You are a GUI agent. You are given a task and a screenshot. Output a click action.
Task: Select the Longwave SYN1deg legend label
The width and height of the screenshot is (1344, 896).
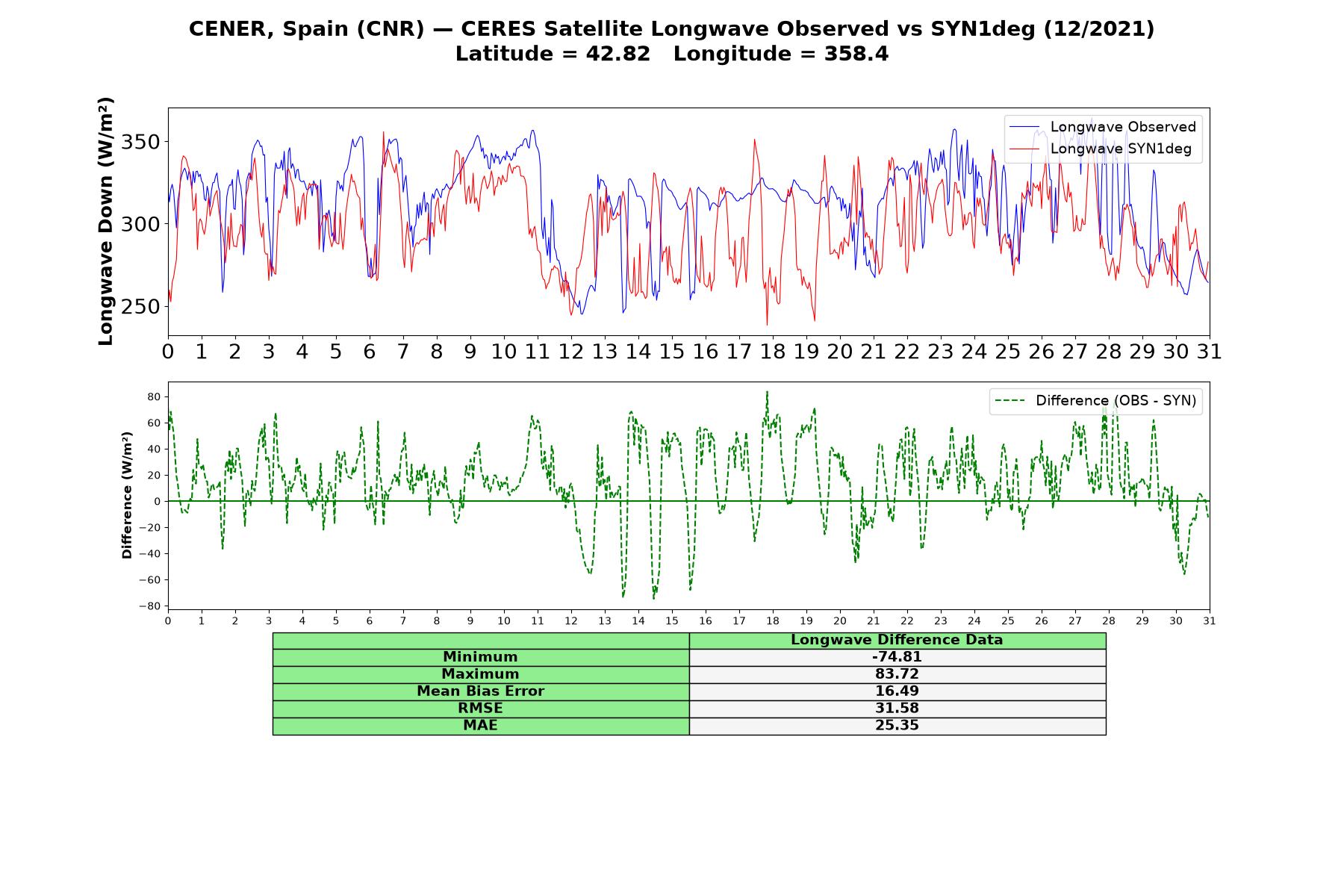(1121, 149)
